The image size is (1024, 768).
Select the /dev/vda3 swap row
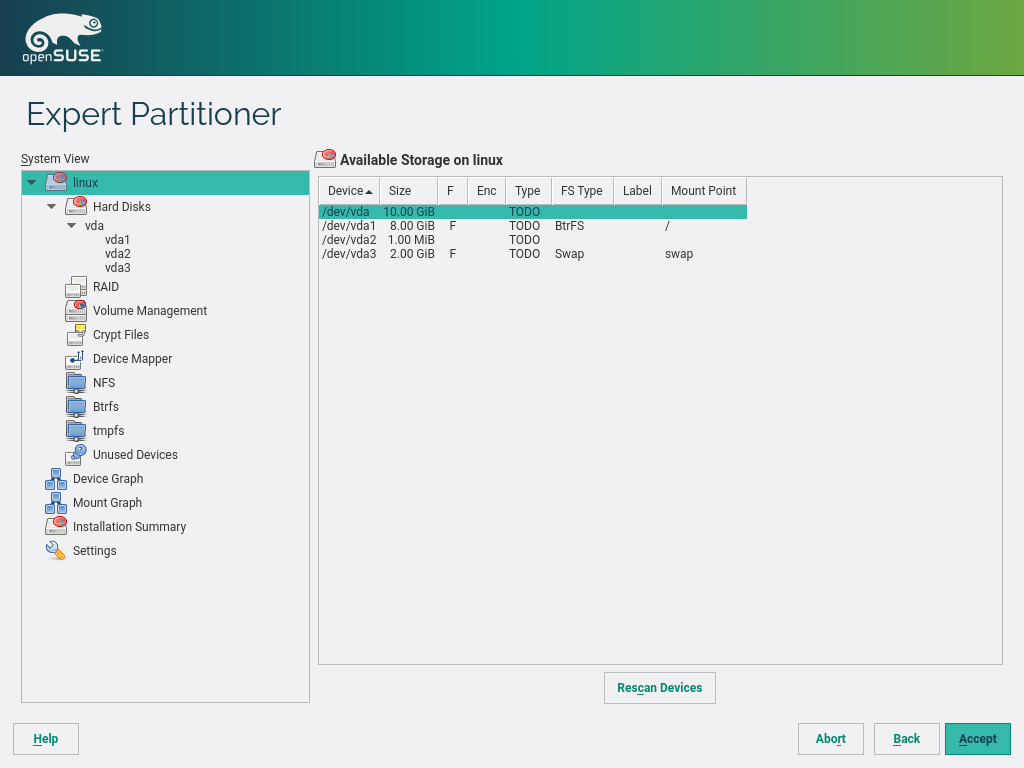coord(500,254)
